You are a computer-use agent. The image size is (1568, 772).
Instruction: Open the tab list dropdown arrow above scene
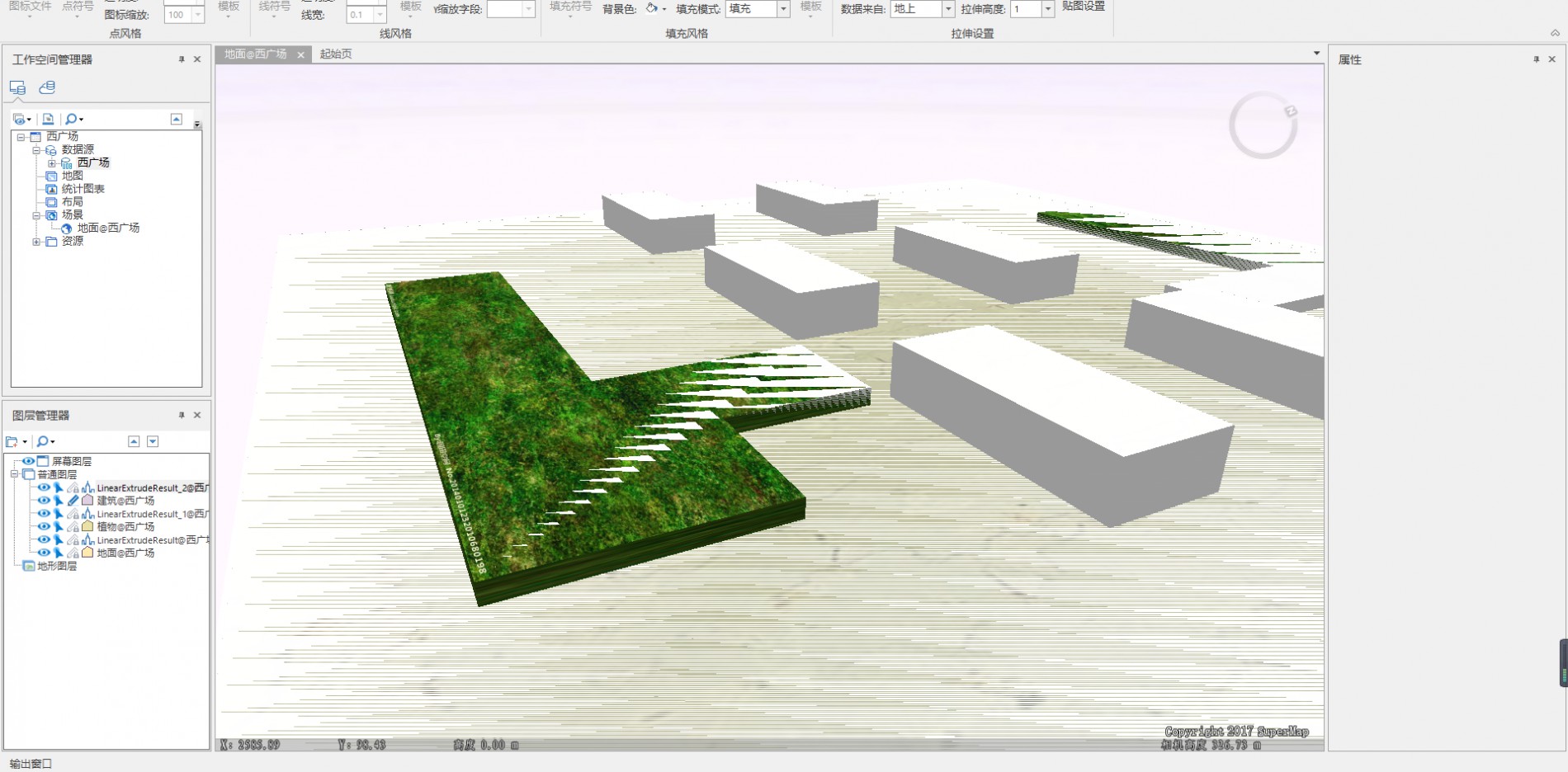pos(1316,54)
